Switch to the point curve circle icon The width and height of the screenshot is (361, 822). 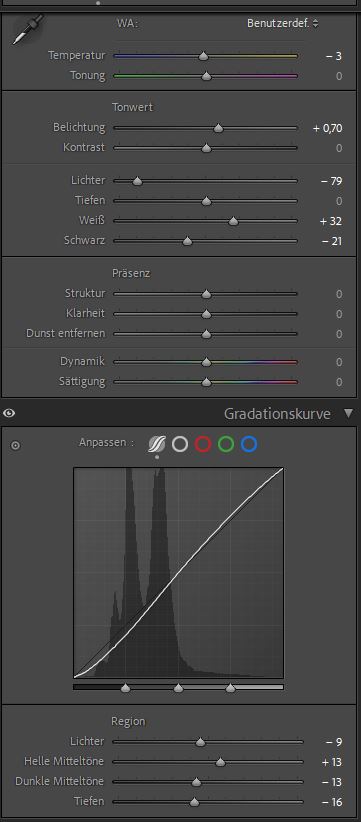180,444
